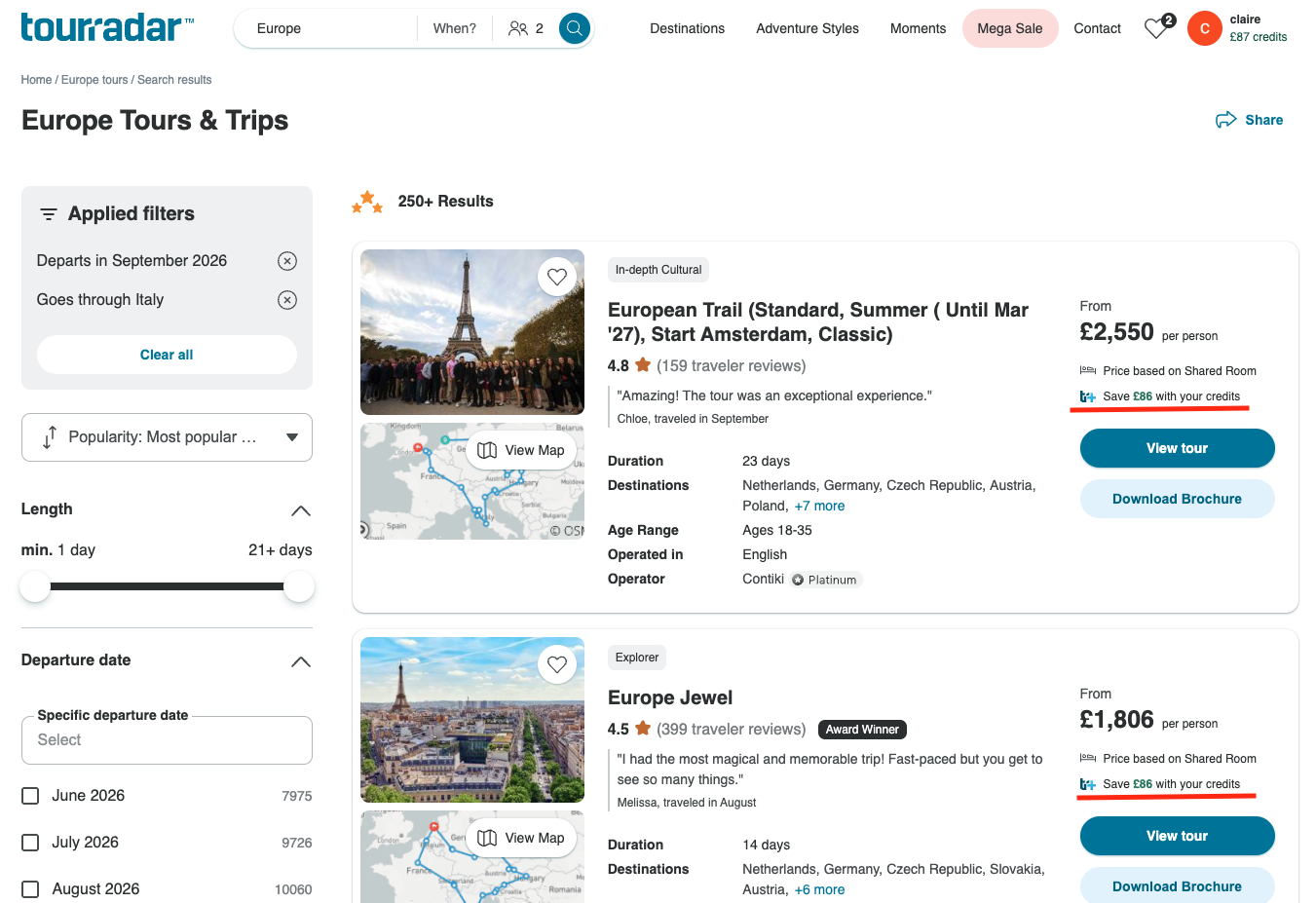Open View Map for Europe Jewel
This screenshot has height=903, width=1316.
tap(521, 838)
